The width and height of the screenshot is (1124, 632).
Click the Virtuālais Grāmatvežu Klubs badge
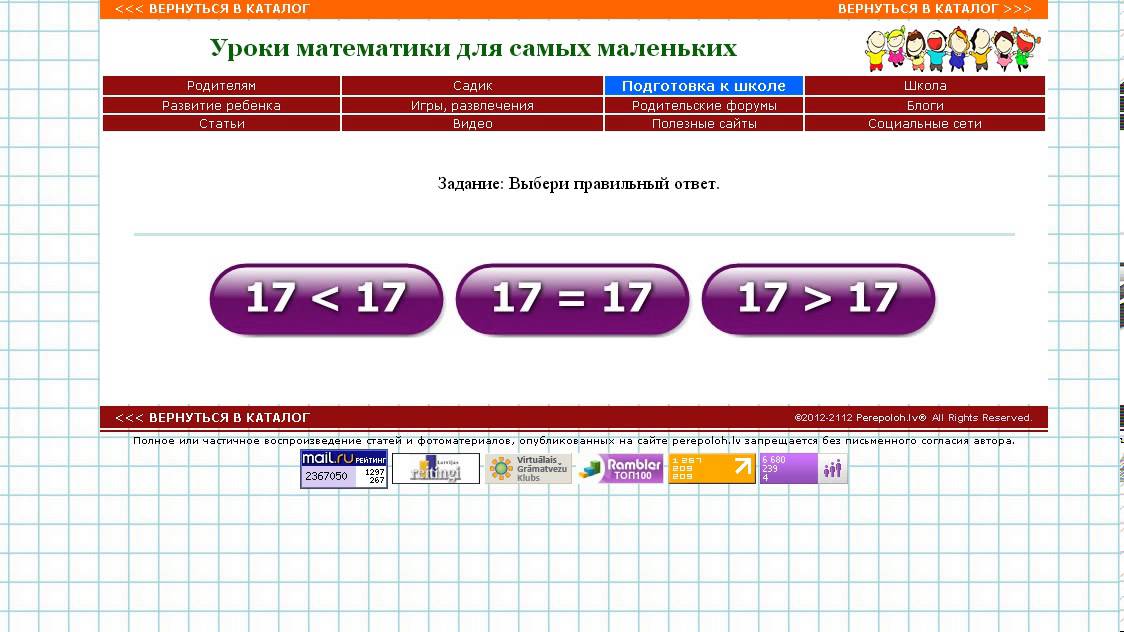click(x=528, y=469)
